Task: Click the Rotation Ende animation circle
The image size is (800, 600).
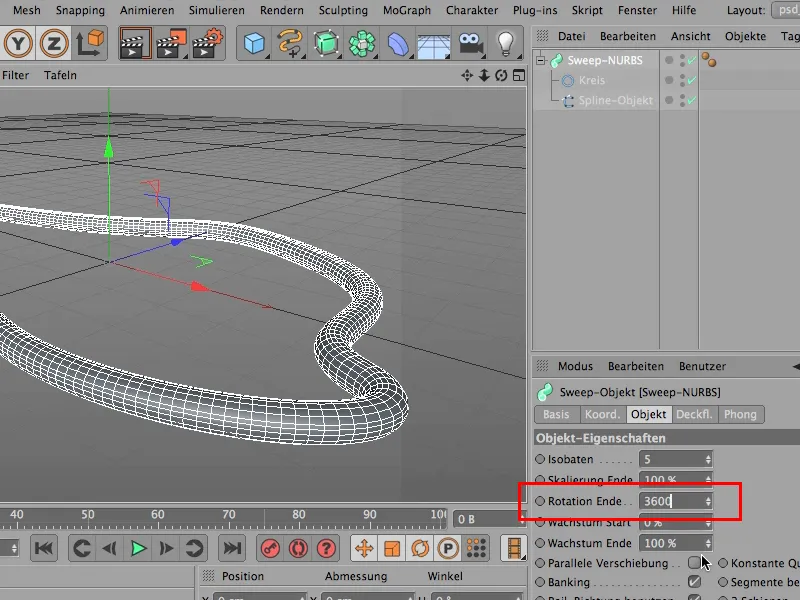Action: pos(540,501)
